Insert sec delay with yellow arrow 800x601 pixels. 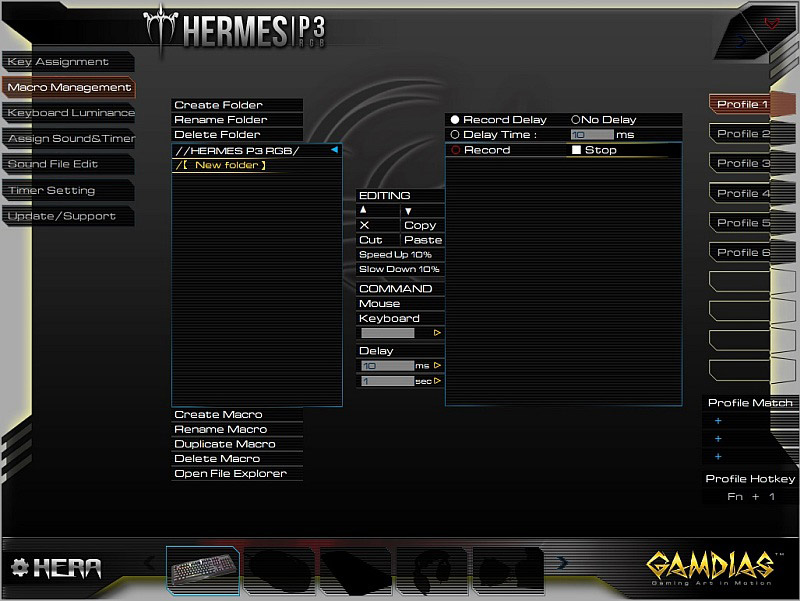[x=437, y=381]
